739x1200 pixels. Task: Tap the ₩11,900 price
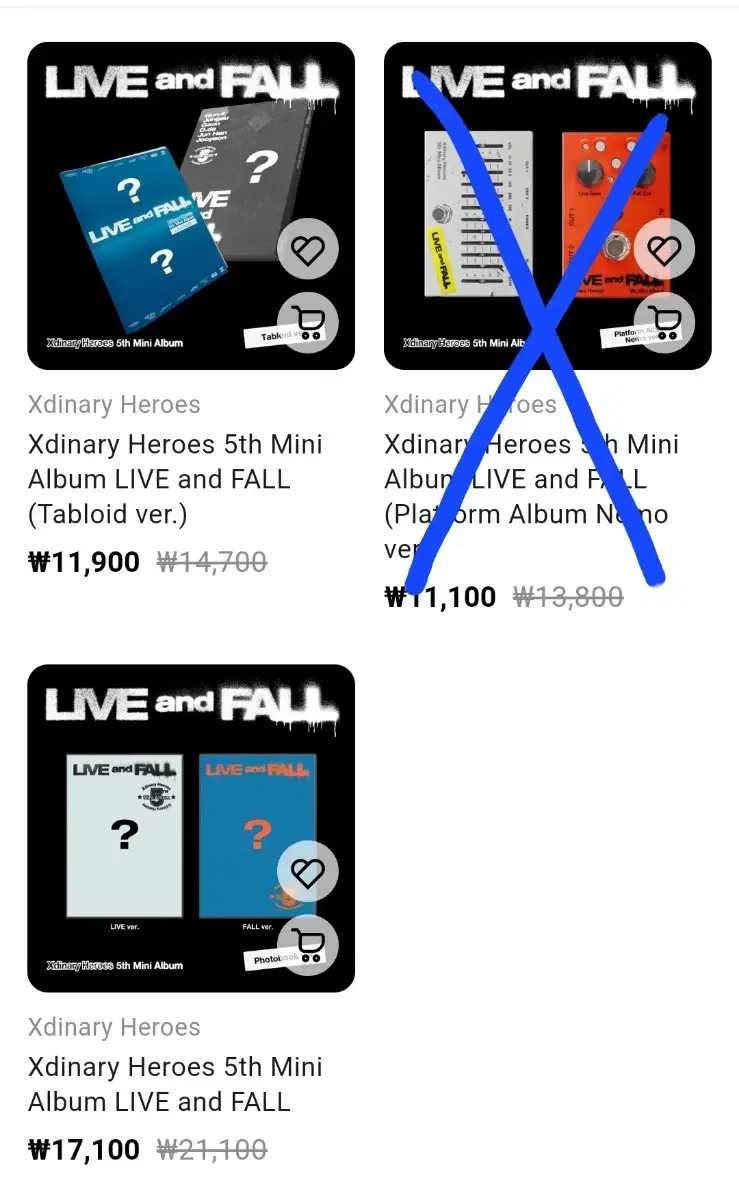[x=84, y=562]
